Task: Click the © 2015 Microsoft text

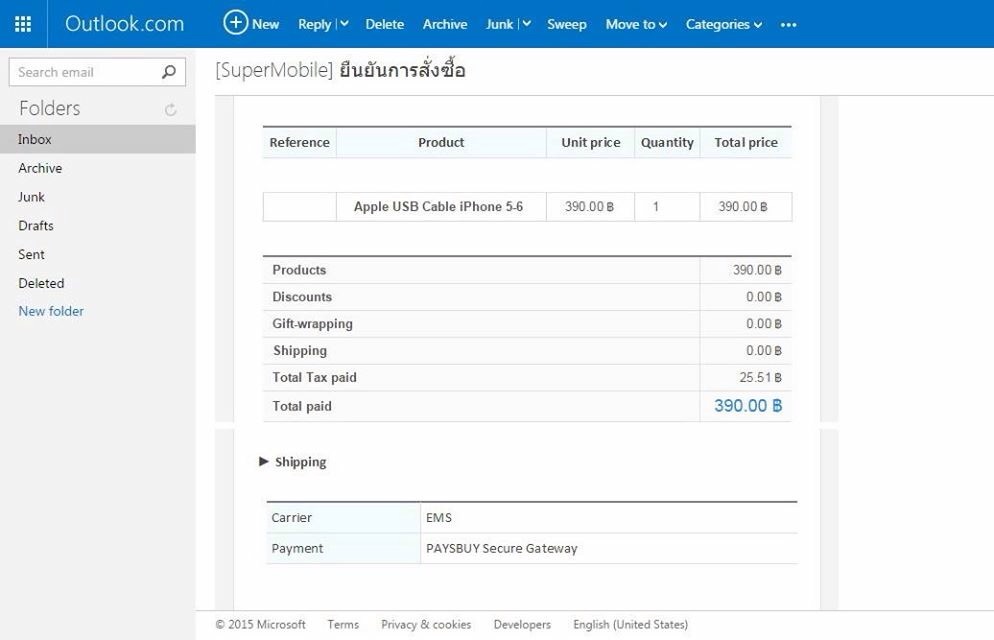Action: coord(260,624)
